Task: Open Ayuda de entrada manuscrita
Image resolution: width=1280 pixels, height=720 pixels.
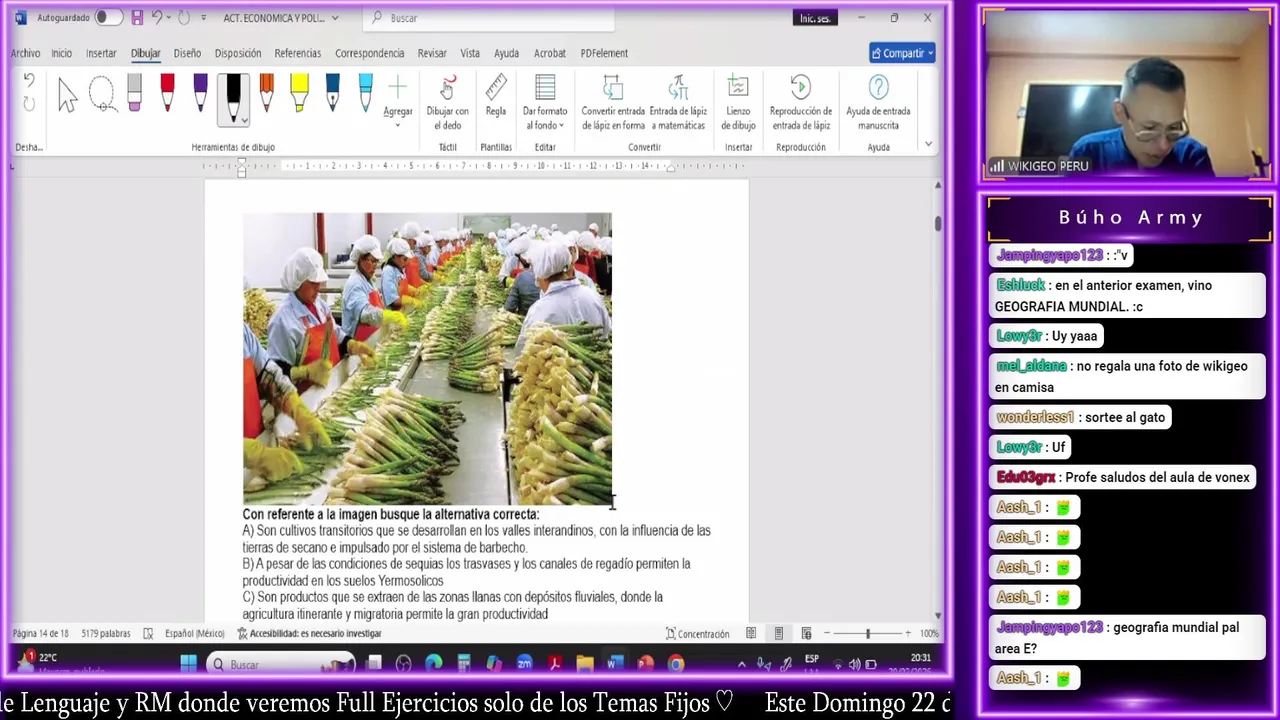Action: coord(878,103)
